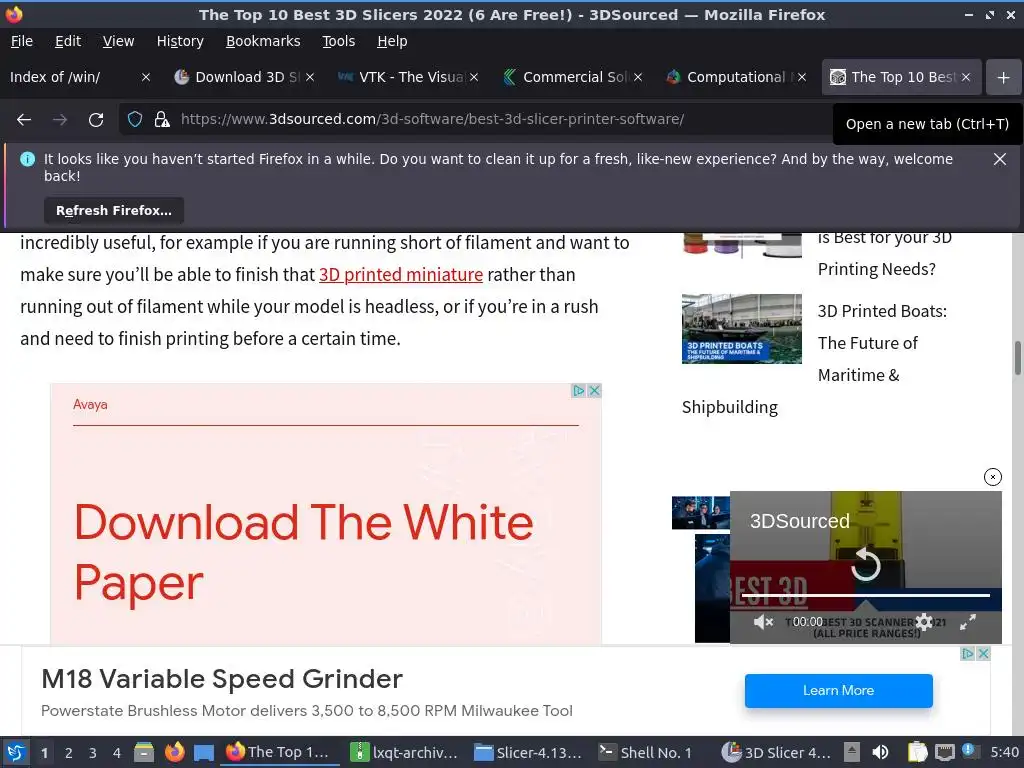Switch to Computational tab

tap(736, 77)
